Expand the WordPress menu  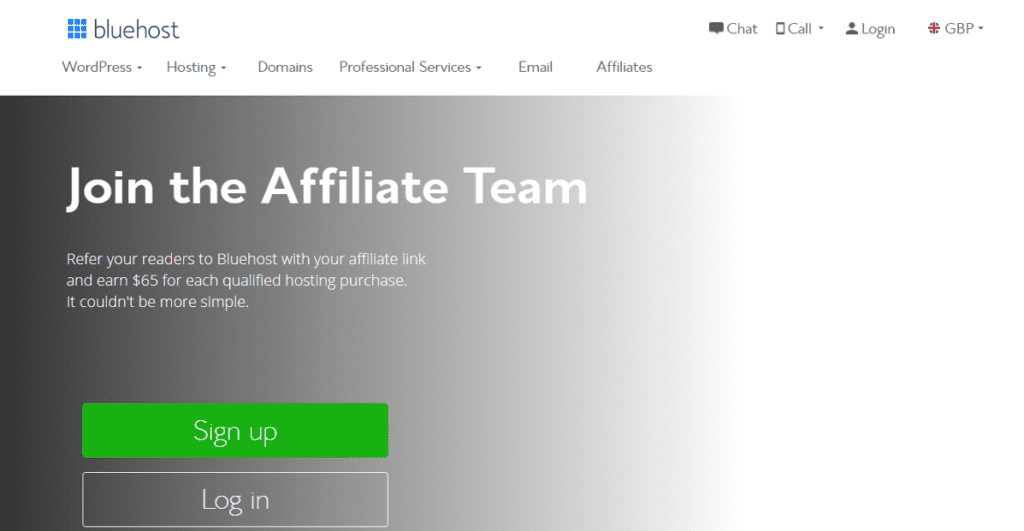pos(102,67)
